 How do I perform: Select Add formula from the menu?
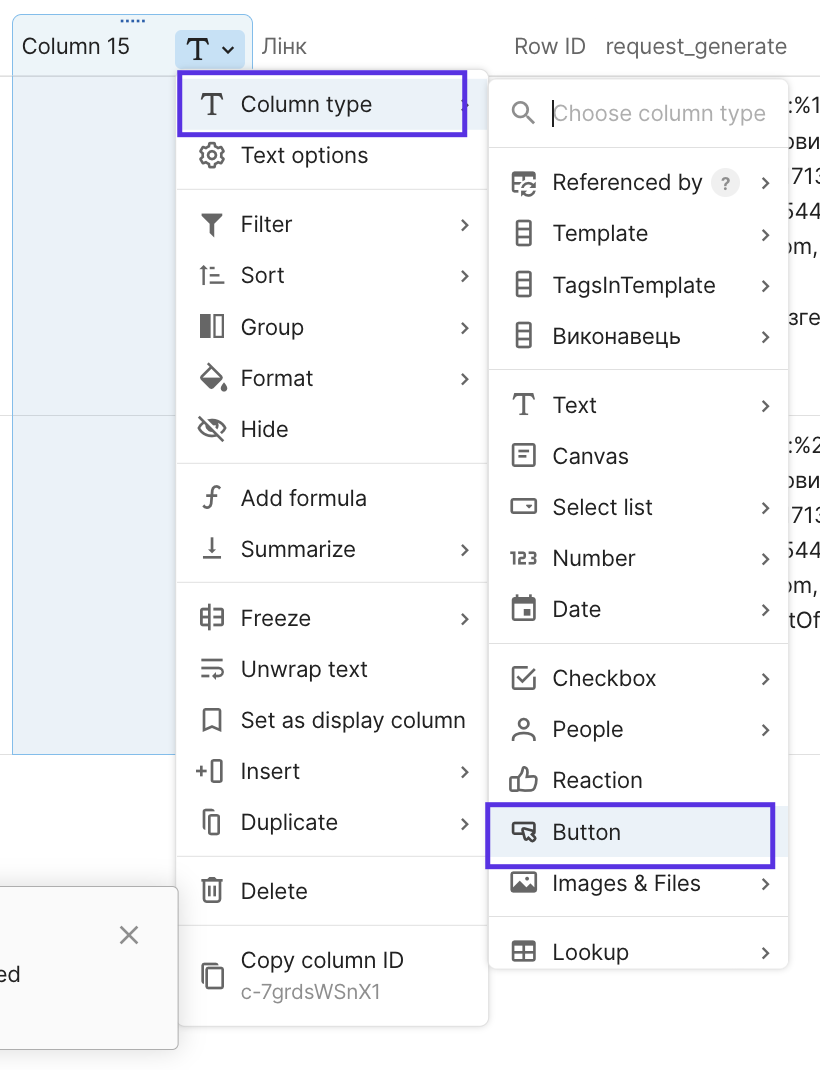pos(303,498)
